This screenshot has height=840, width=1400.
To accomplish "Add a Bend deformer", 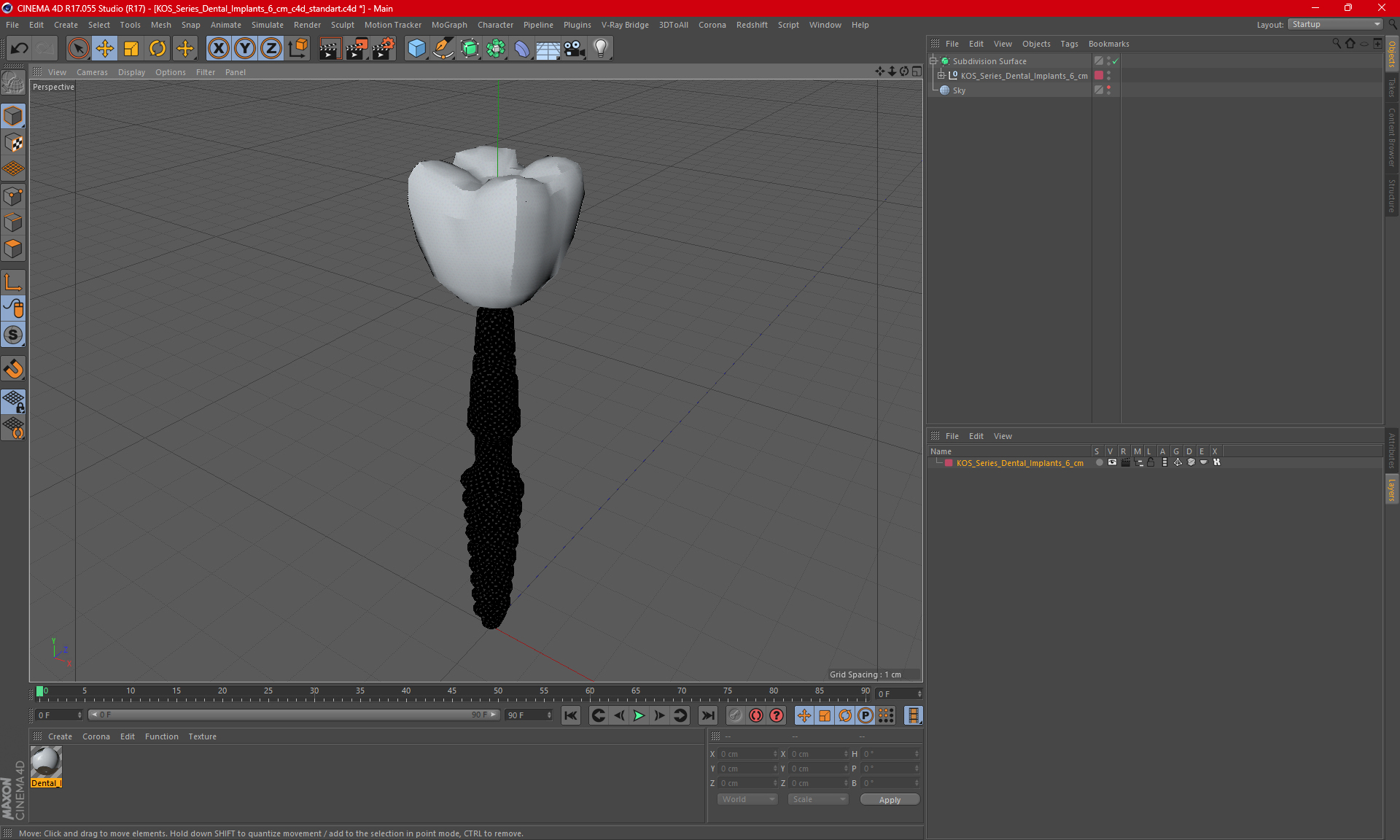I will [x=522, y=49].
